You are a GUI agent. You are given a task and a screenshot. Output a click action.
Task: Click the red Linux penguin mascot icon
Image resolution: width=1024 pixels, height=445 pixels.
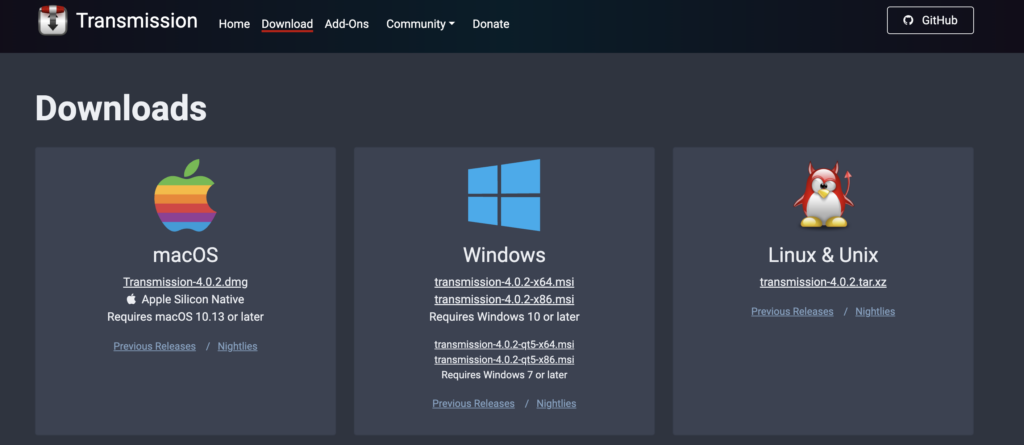pyautogui.click(x=824, y=195)
